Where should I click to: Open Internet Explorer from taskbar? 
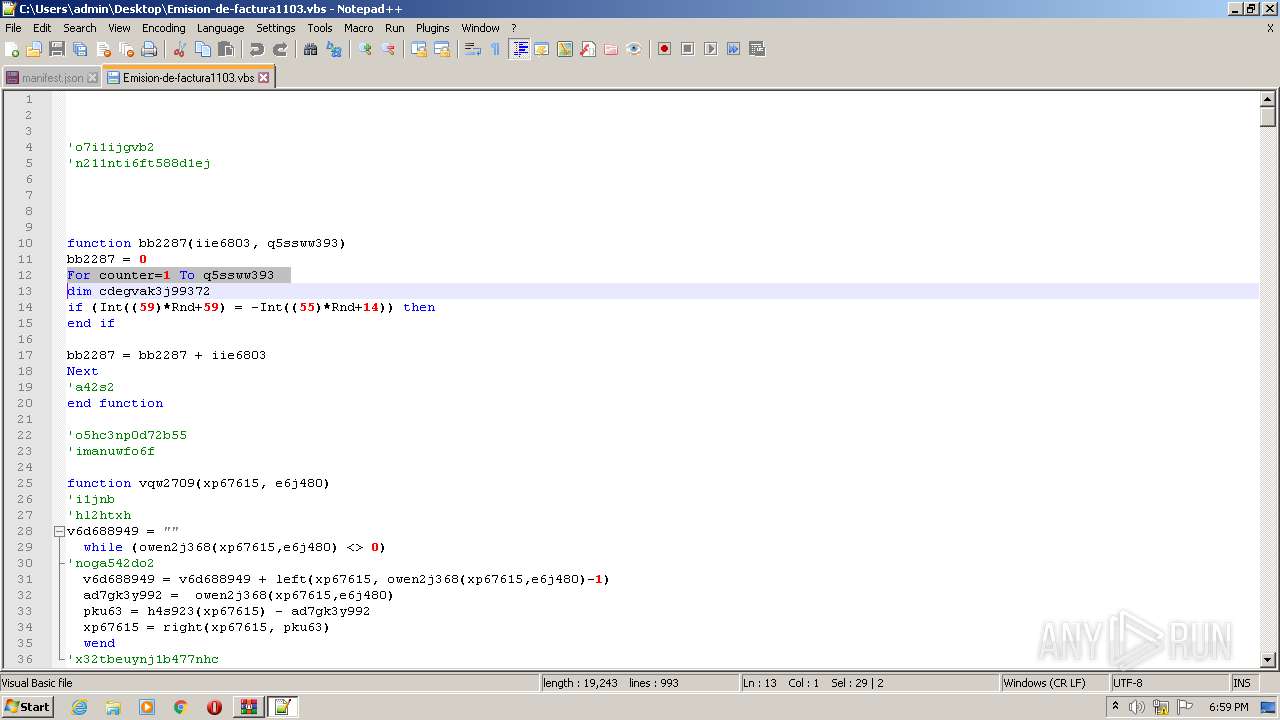pos(79,707)
